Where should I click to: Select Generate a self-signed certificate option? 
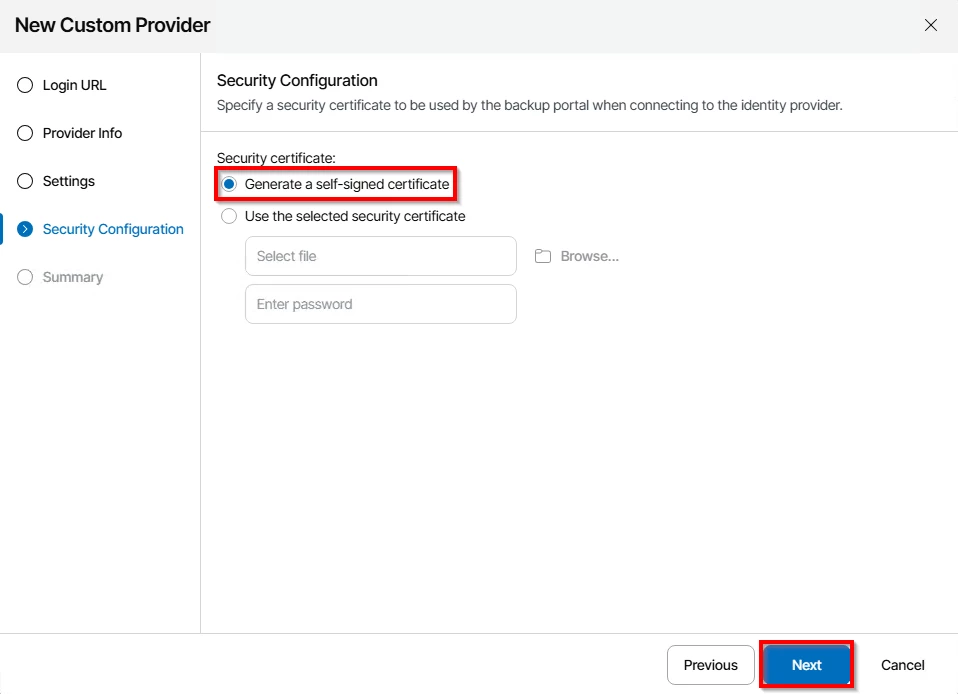coord(230,184)
